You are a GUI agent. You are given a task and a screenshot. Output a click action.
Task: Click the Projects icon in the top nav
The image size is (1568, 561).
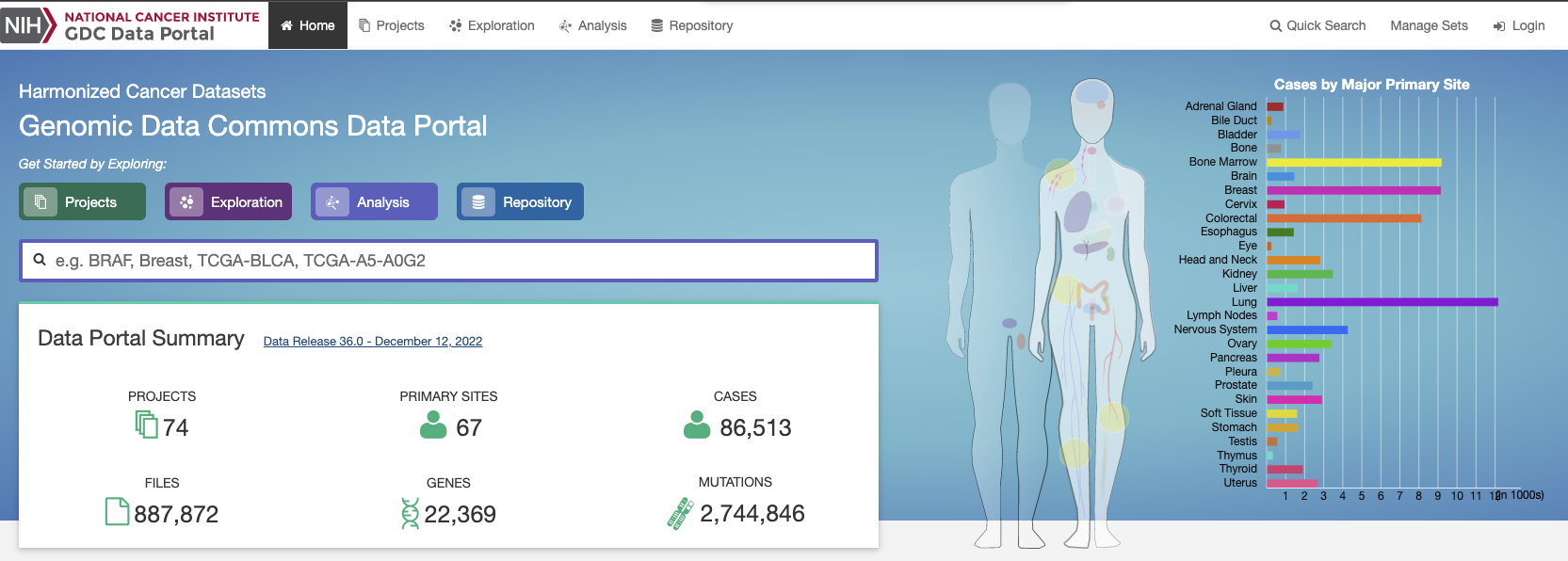[x=364, y=25]
